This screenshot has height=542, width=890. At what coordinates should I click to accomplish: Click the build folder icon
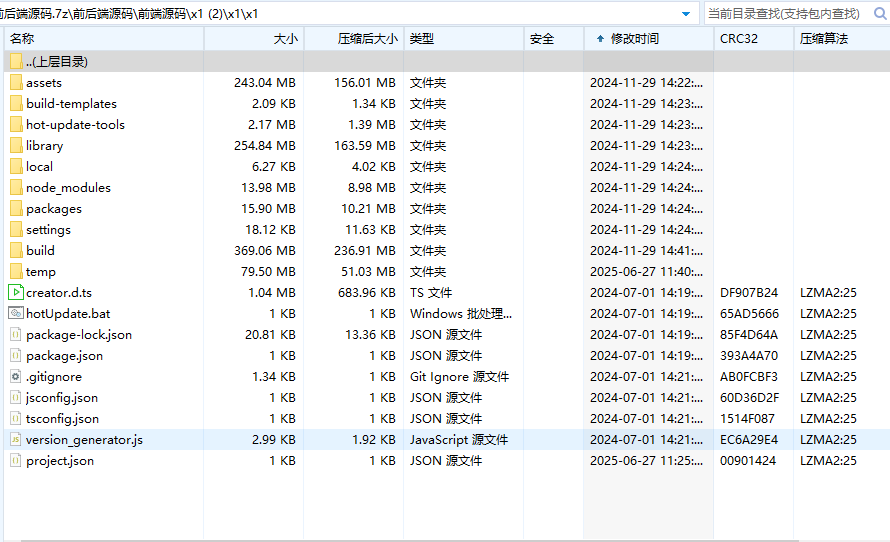pos(15,251)
